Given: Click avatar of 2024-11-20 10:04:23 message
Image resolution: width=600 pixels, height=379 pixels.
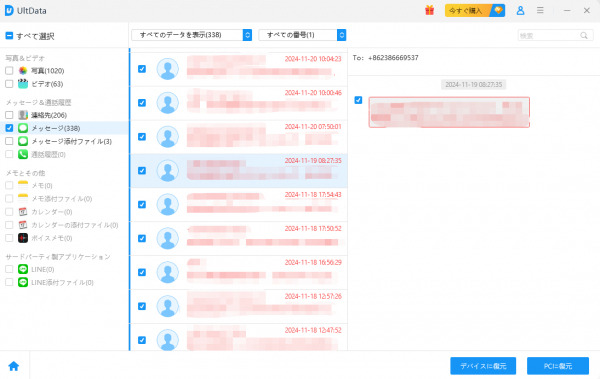Looking at the screenshot, I should (x=168, y=69).
